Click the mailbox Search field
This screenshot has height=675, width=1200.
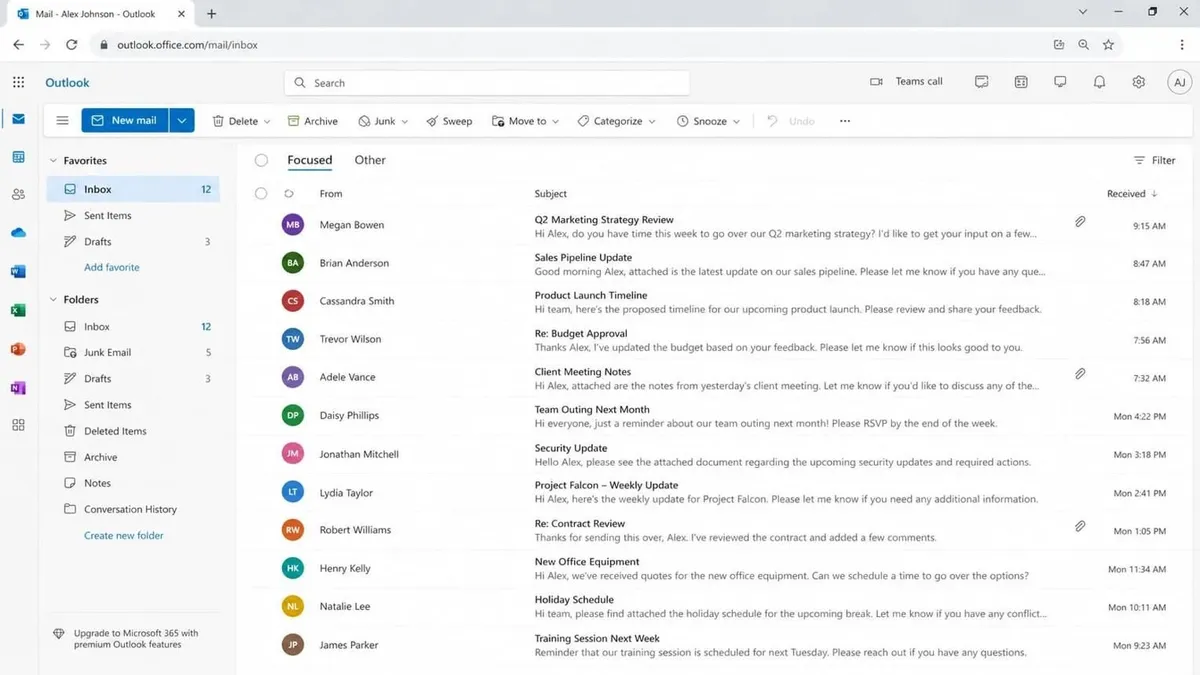click(487, 83)
